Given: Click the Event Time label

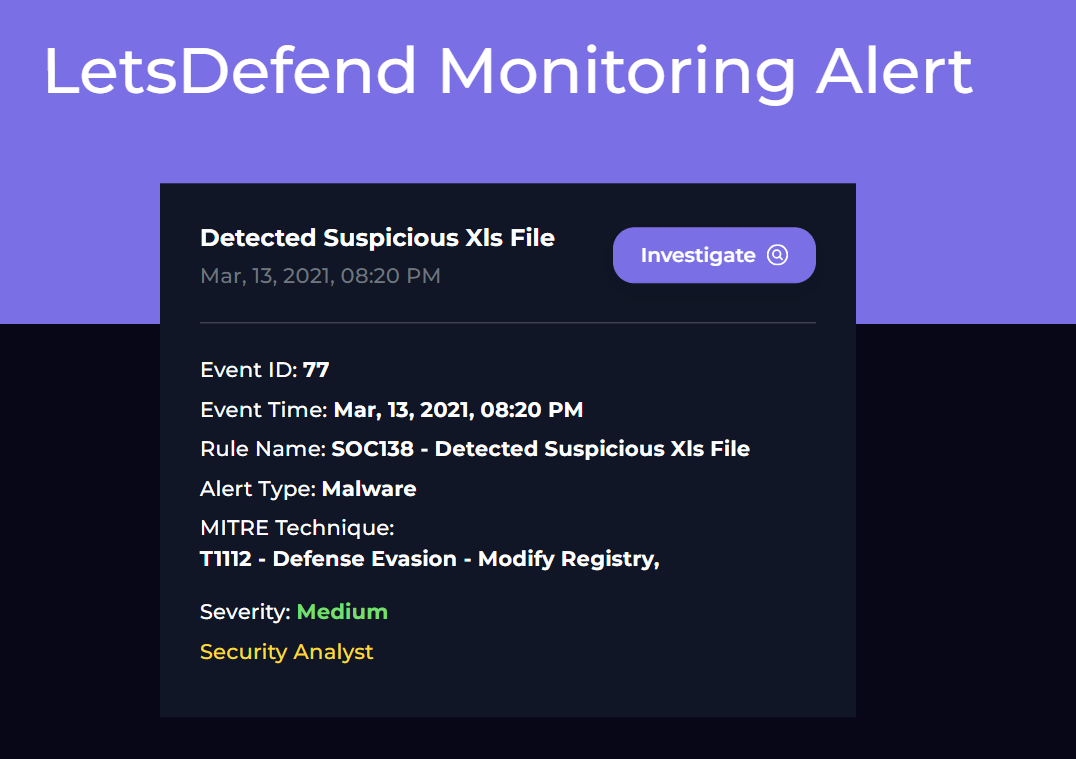Looking at the screenshot, I should tap(264, 410).
